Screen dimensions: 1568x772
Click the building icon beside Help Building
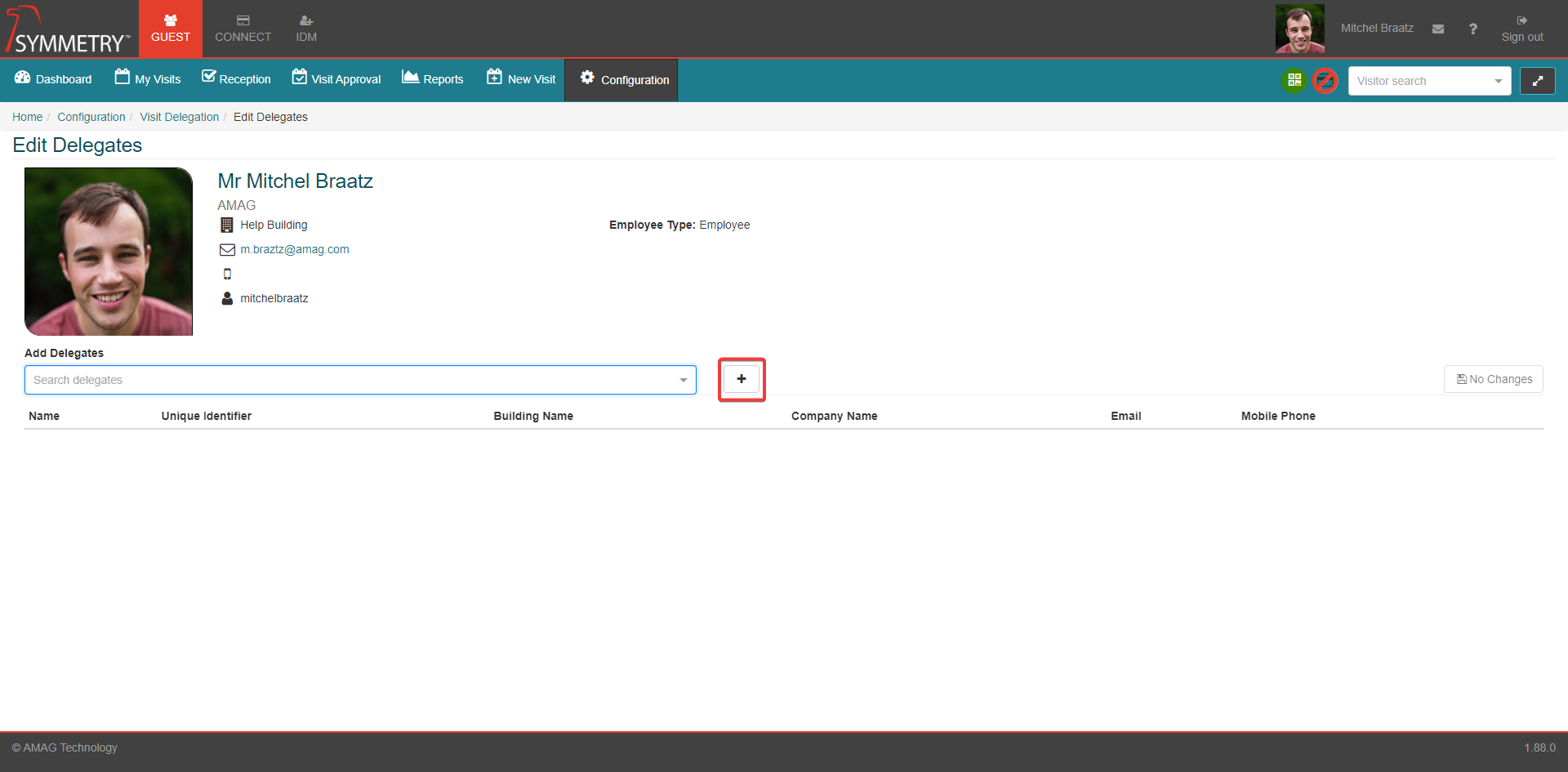point(227,225)
